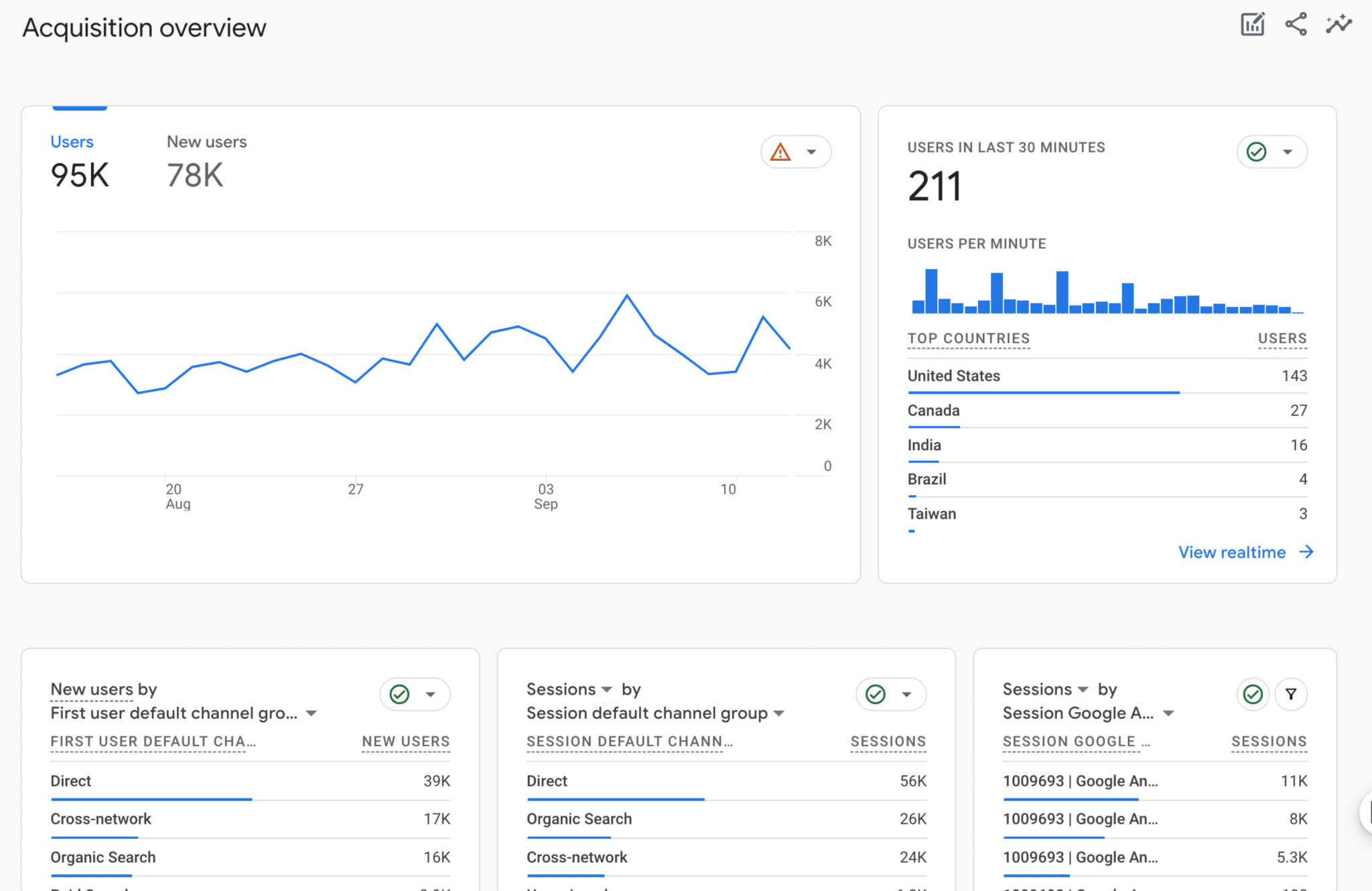Screen dimensions: 1372x891
Task: Expand the realtime status dropdown arrow
Action: click(x=1288, y=152)
